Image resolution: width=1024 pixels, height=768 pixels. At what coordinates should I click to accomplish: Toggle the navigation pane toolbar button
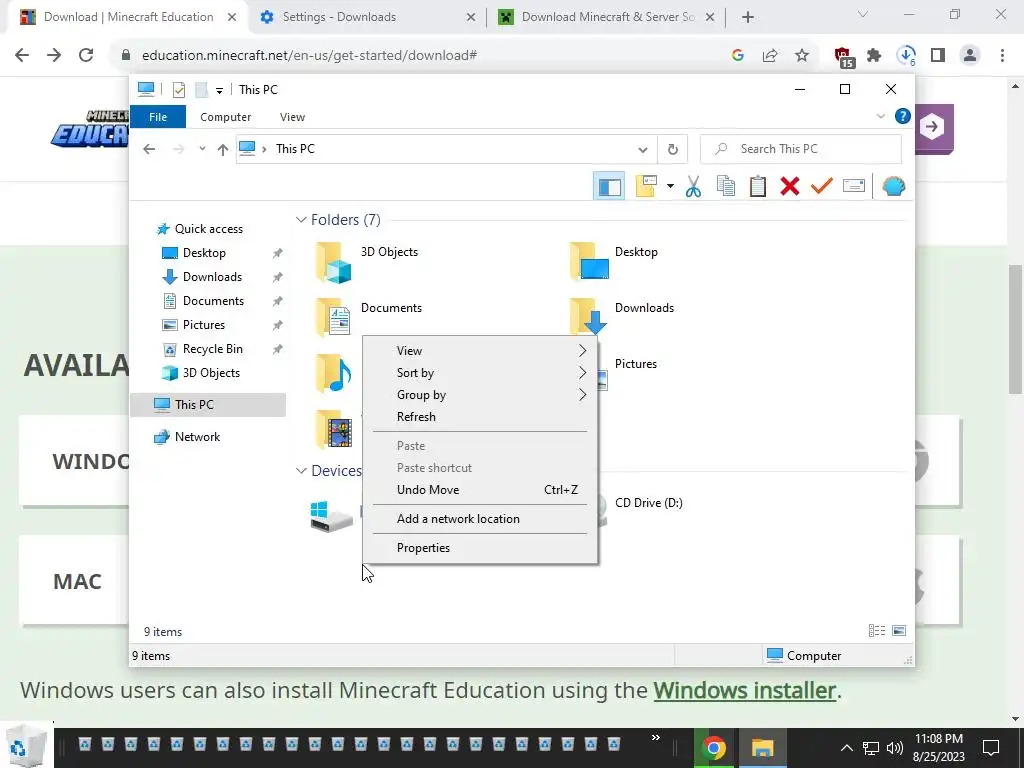coord(609,187)
